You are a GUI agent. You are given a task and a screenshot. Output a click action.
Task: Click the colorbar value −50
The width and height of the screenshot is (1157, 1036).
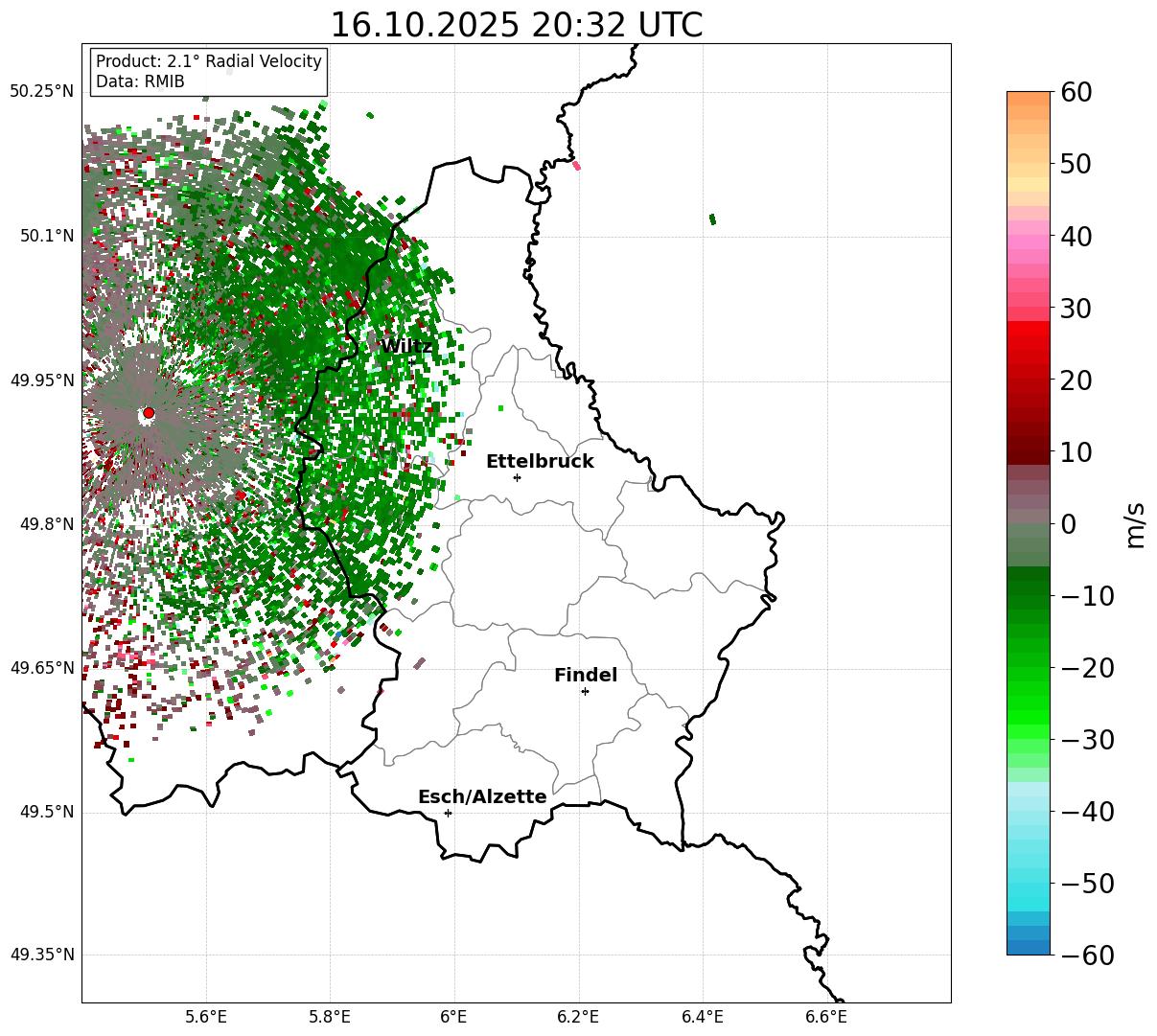point(1087,883)
